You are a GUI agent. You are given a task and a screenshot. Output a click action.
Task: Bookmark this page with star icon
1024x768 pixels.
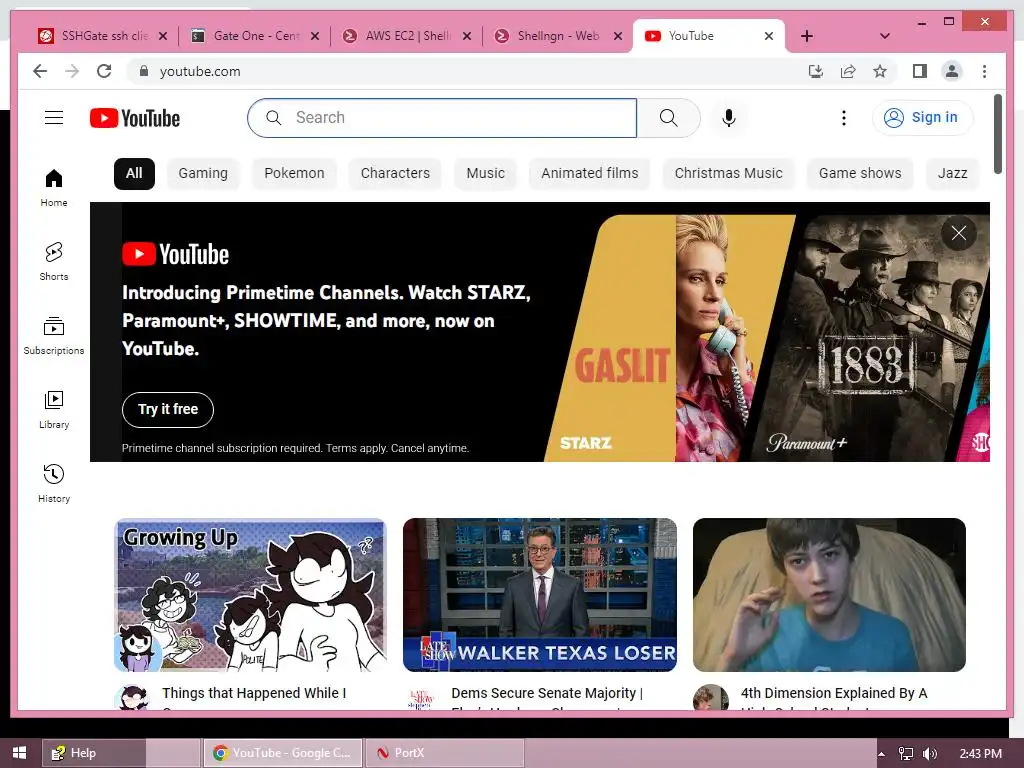click(880, 71)
